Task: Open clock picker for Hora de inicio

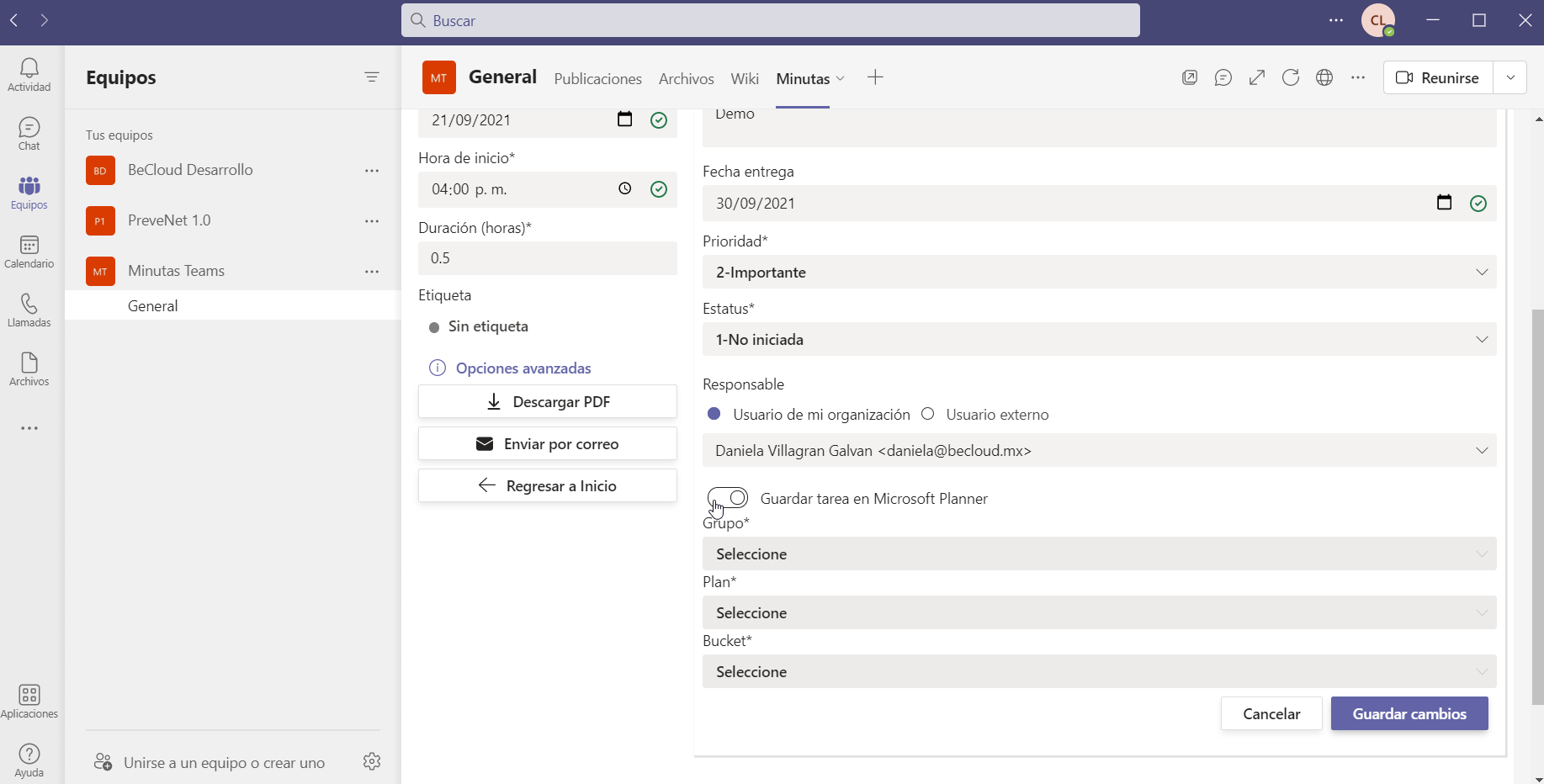Action: click(624, 189)
